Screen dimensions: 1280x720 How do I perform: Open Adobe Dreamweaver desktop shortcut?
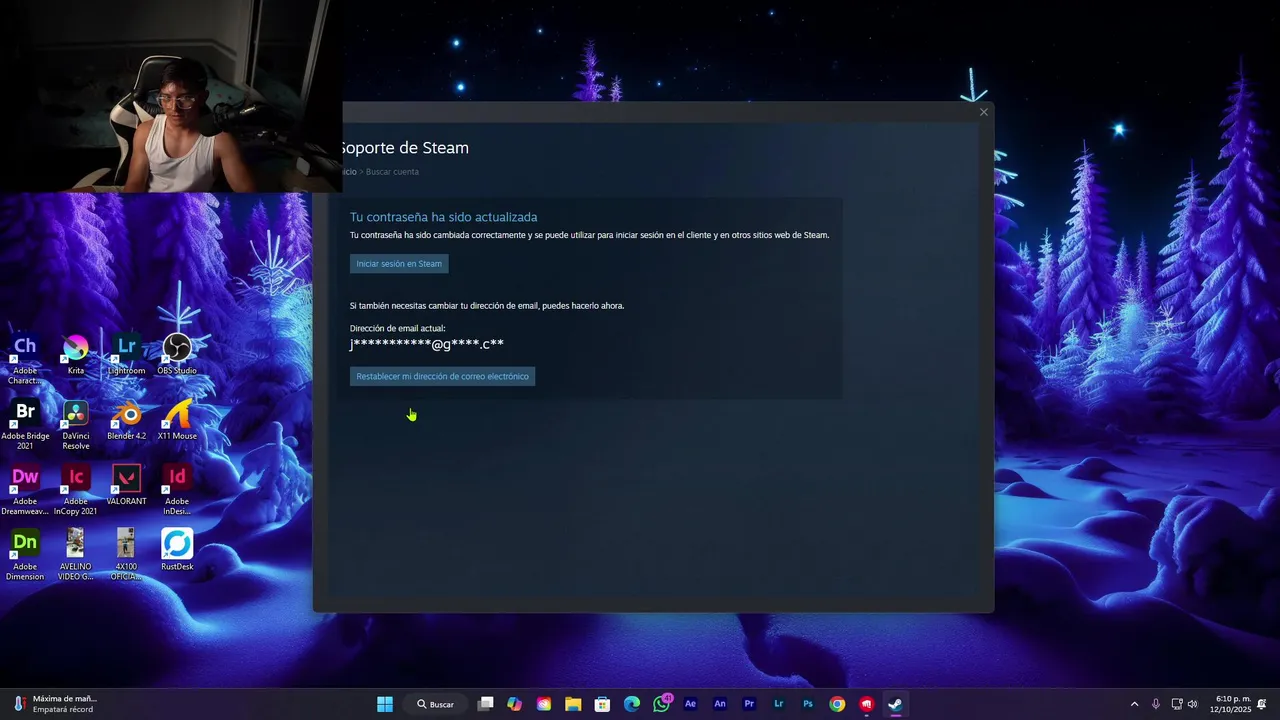click(25, 490)
